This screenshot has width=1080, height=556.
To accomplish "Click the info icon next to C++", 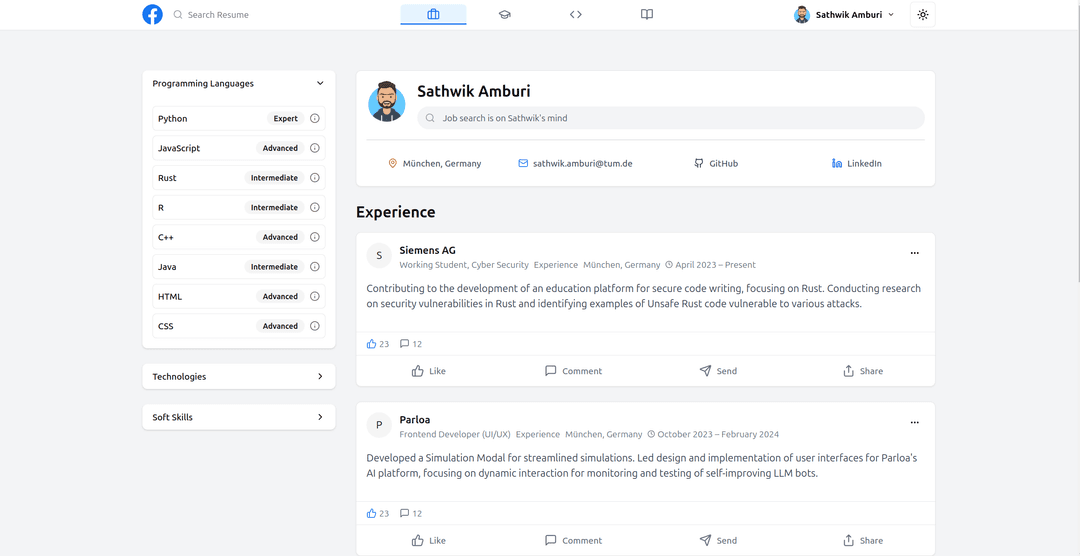I will [315, 237].
